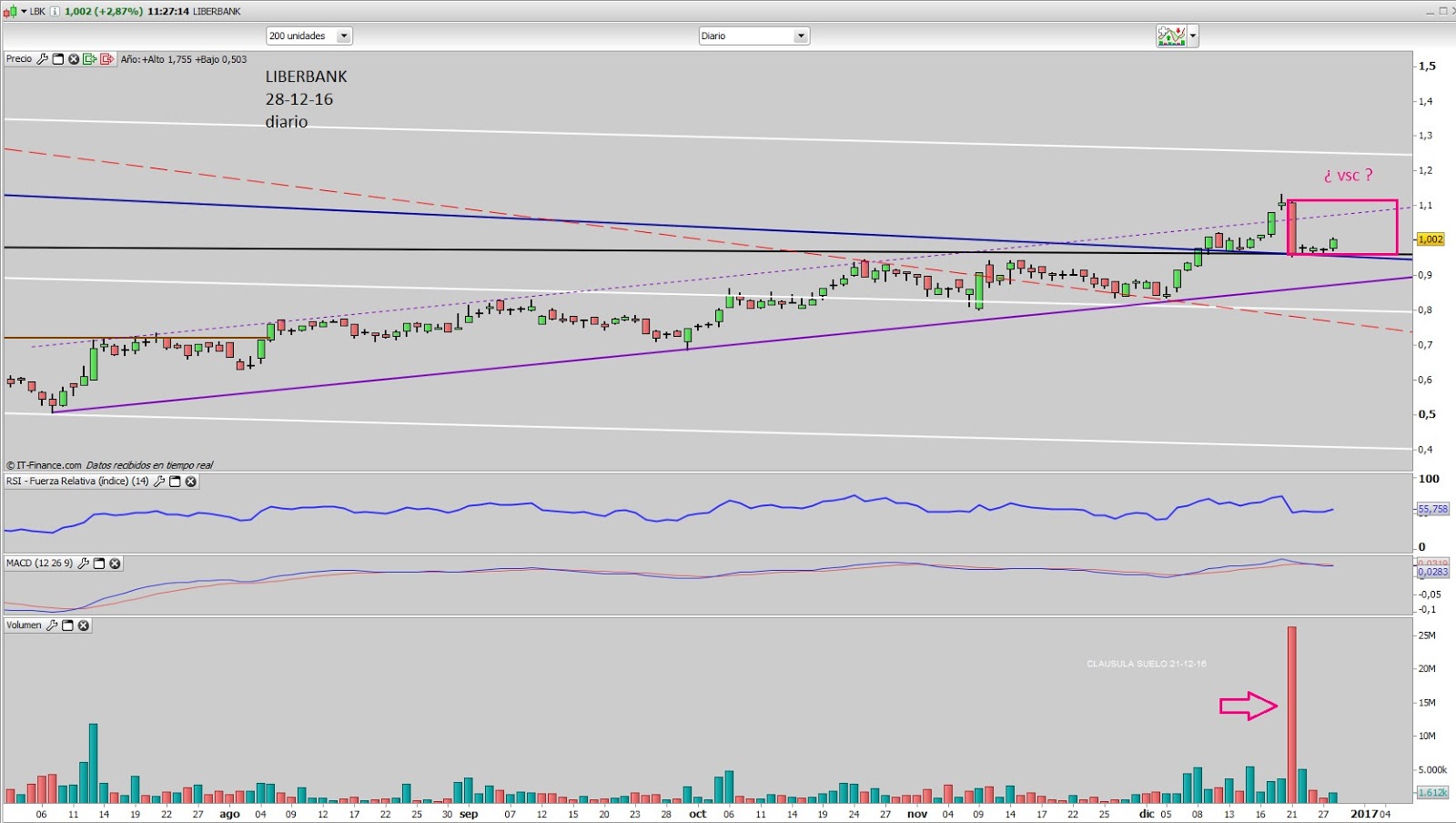1456x823 pixels.
Task: Click the 'nov' month label on the date axis
Action: tap(917, 815)
